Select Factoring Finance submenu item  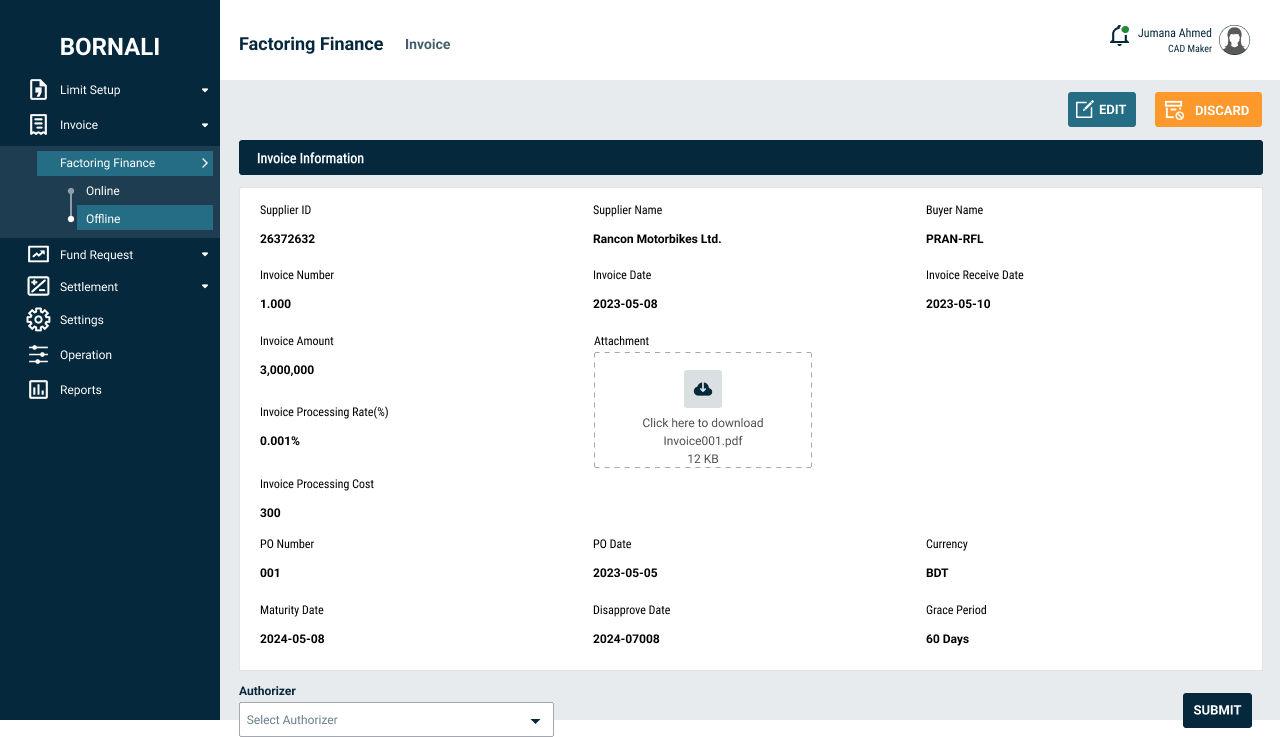125,163
